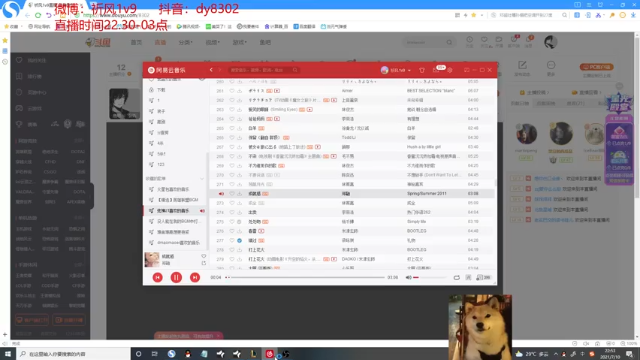The height and width of the screenshot is (360, 640).
Task: Collapse the collected playlists section
Action: 202,178
